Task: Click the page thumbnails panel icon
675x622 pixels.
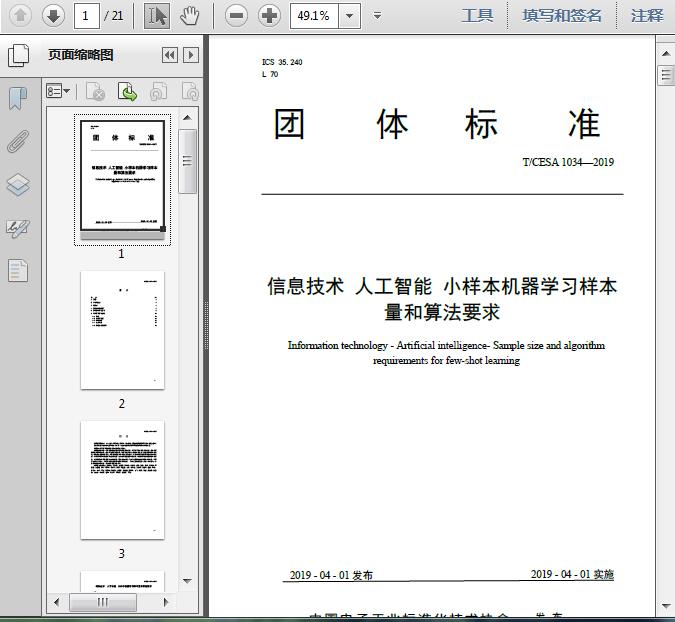Action: 19,55
